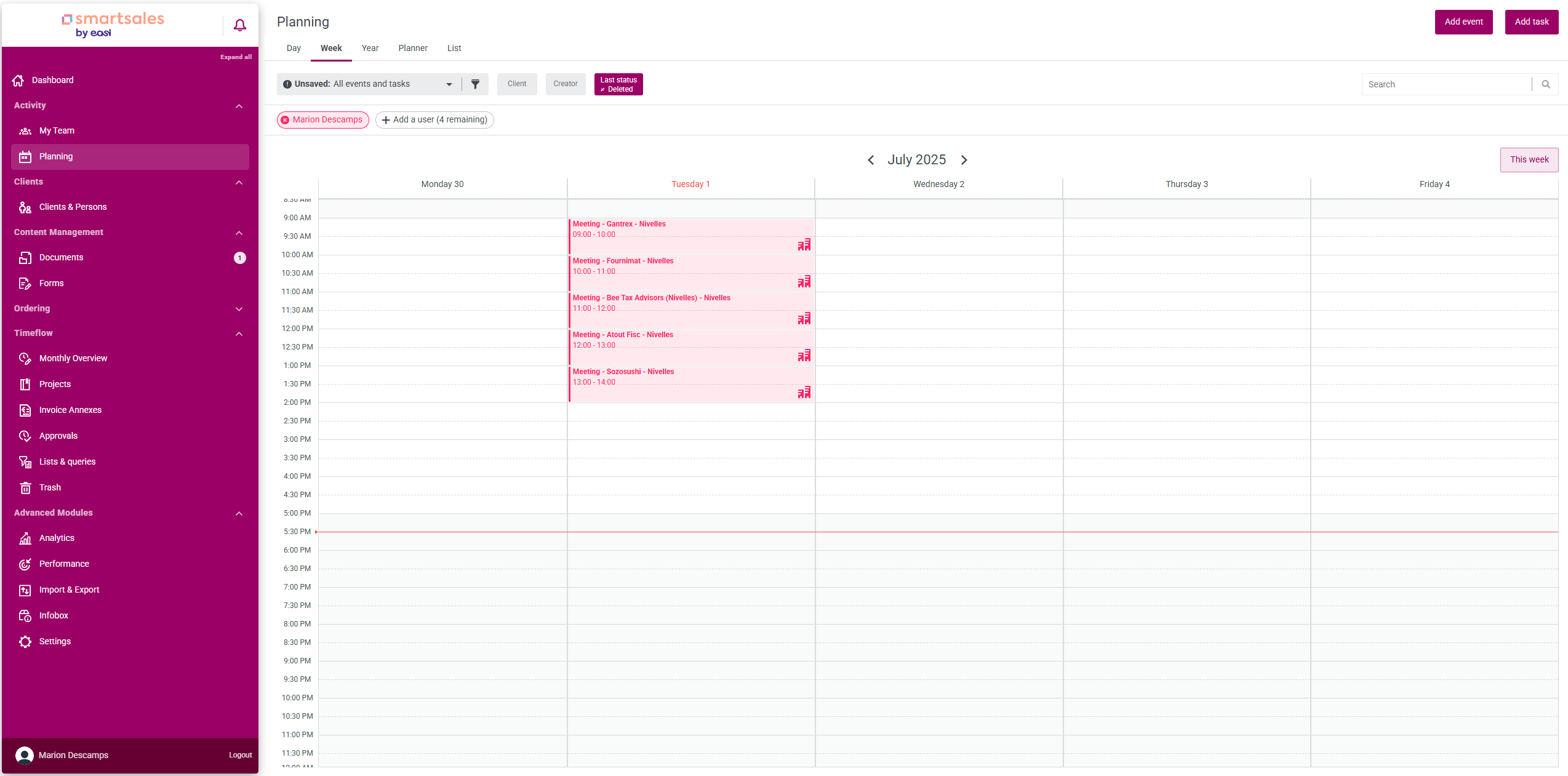Click the This week button
The image size is (1568, 776).
click(1529, 159)
